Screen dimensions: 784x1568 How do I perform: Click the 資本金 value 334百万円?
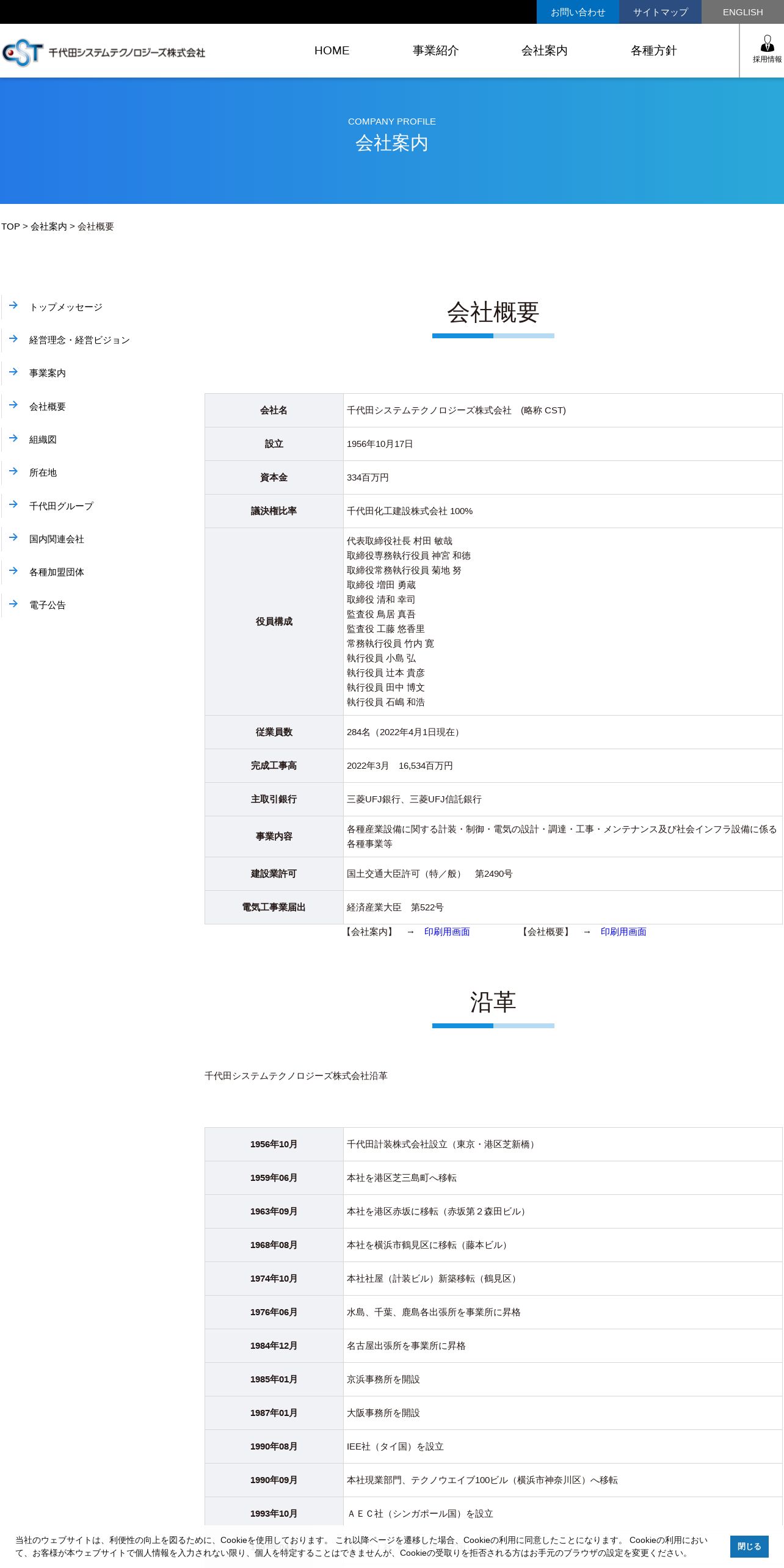[x=368, y=477]
